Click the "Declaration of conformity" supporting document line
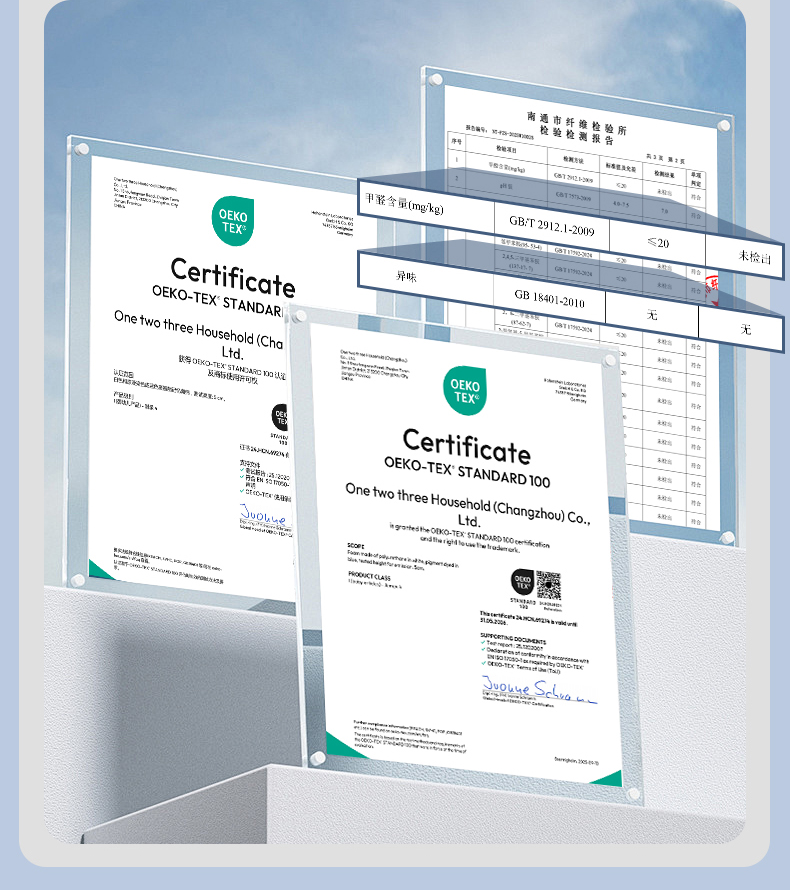 pyautogui.click(x=537, y=656)
